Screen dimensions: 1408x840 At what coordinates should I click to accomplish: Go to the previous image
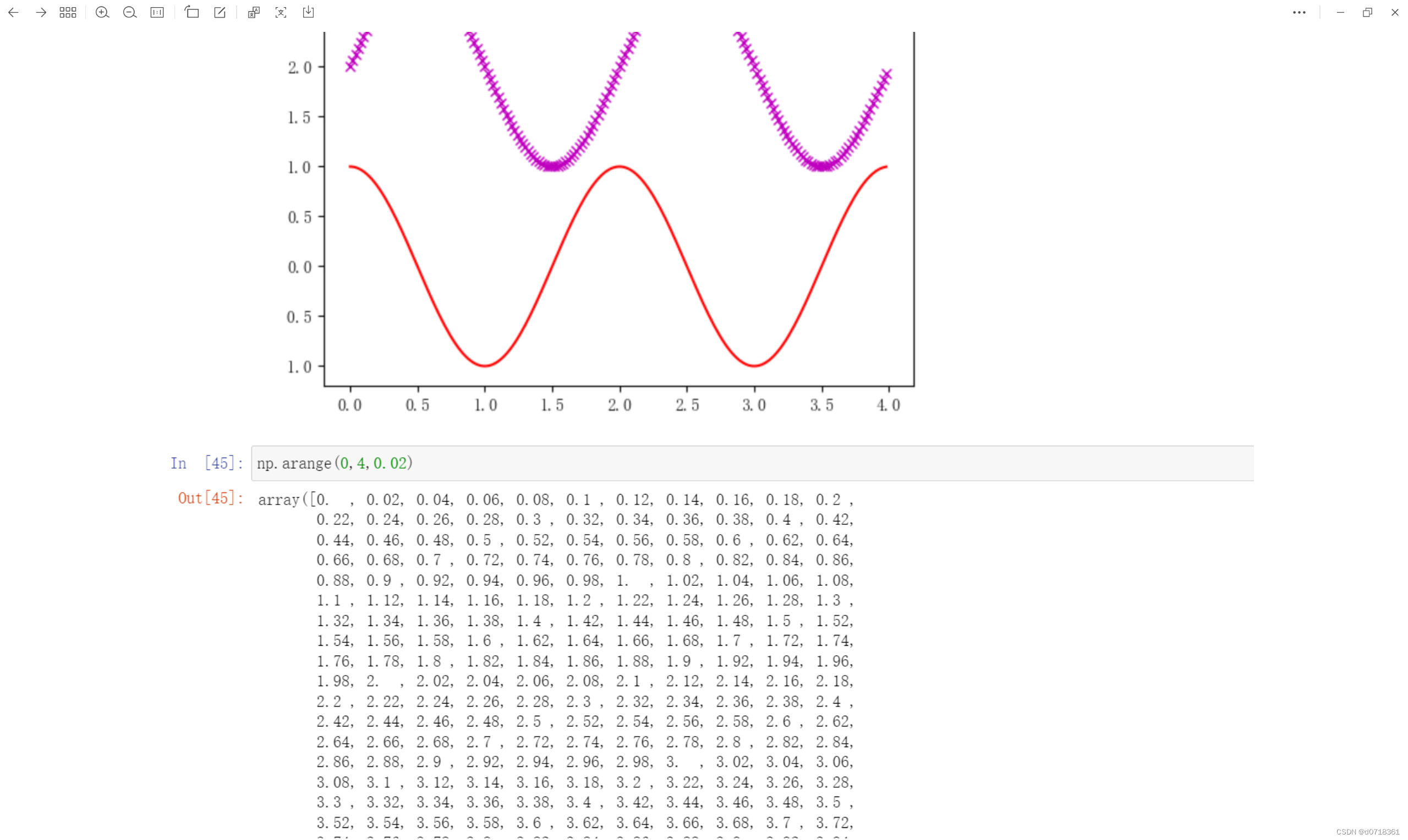(x=14, y=13)
